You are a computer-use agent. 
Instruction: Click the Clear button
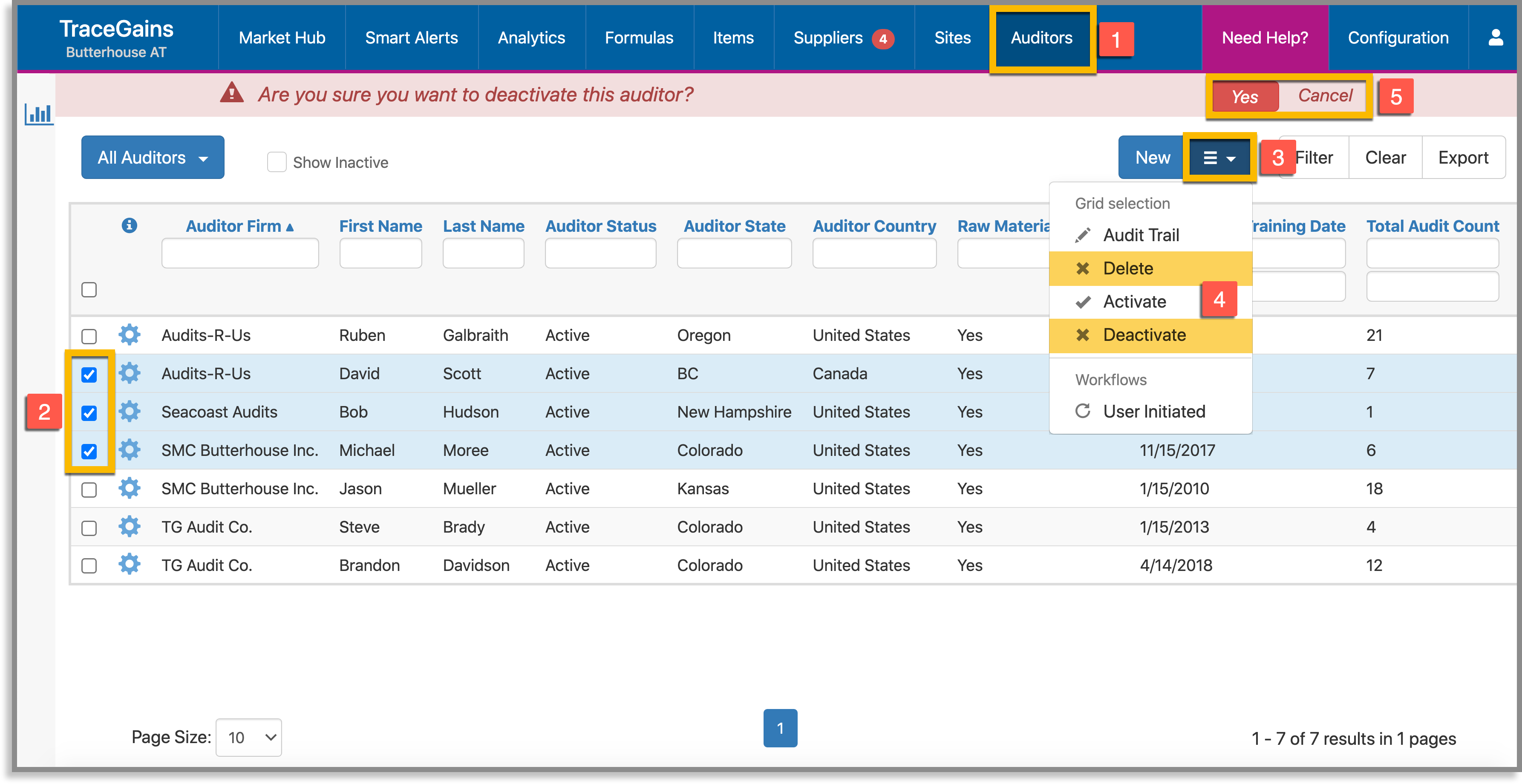click(1385, 157)
